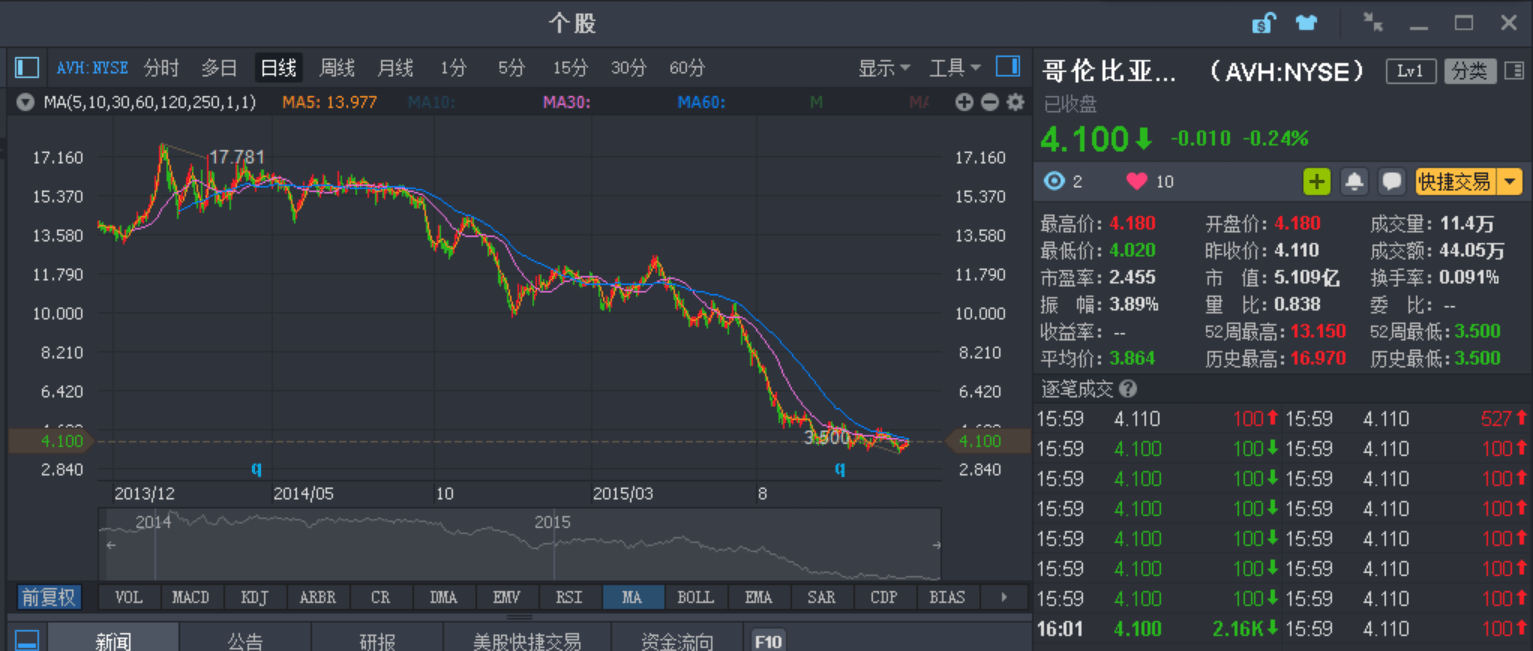Expand the 快捷交易 dropdown arrow
The image size is (1533, 651).
coord(1512,181)
